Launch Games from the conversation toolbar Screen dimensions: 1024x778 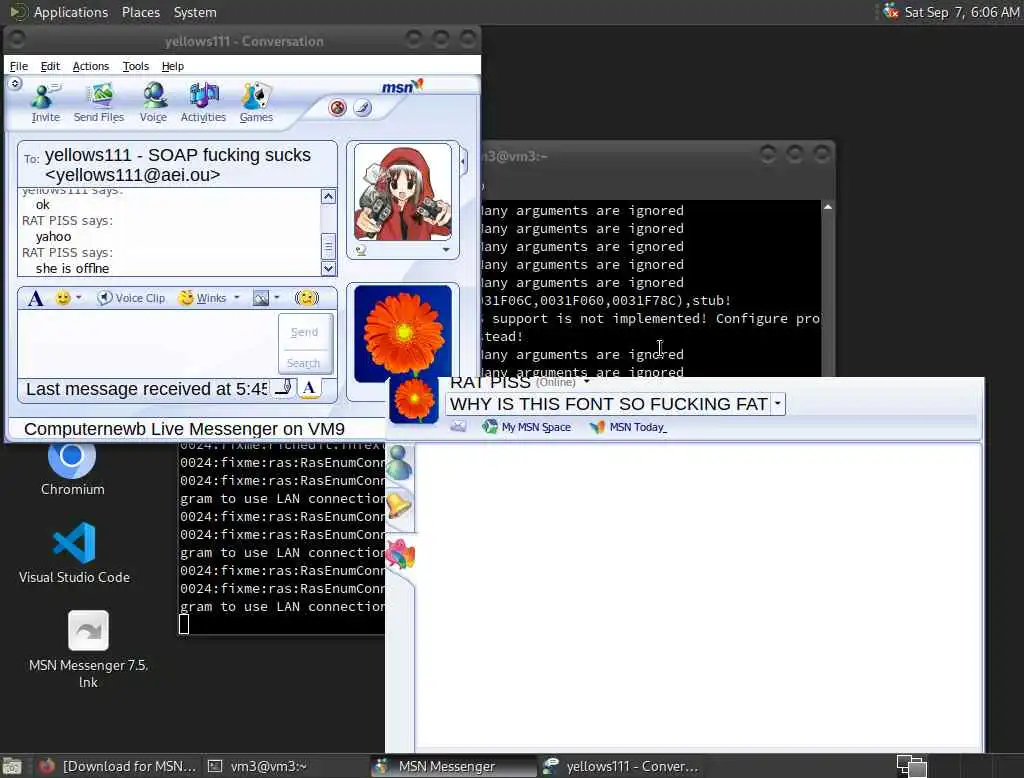(256, 103)
